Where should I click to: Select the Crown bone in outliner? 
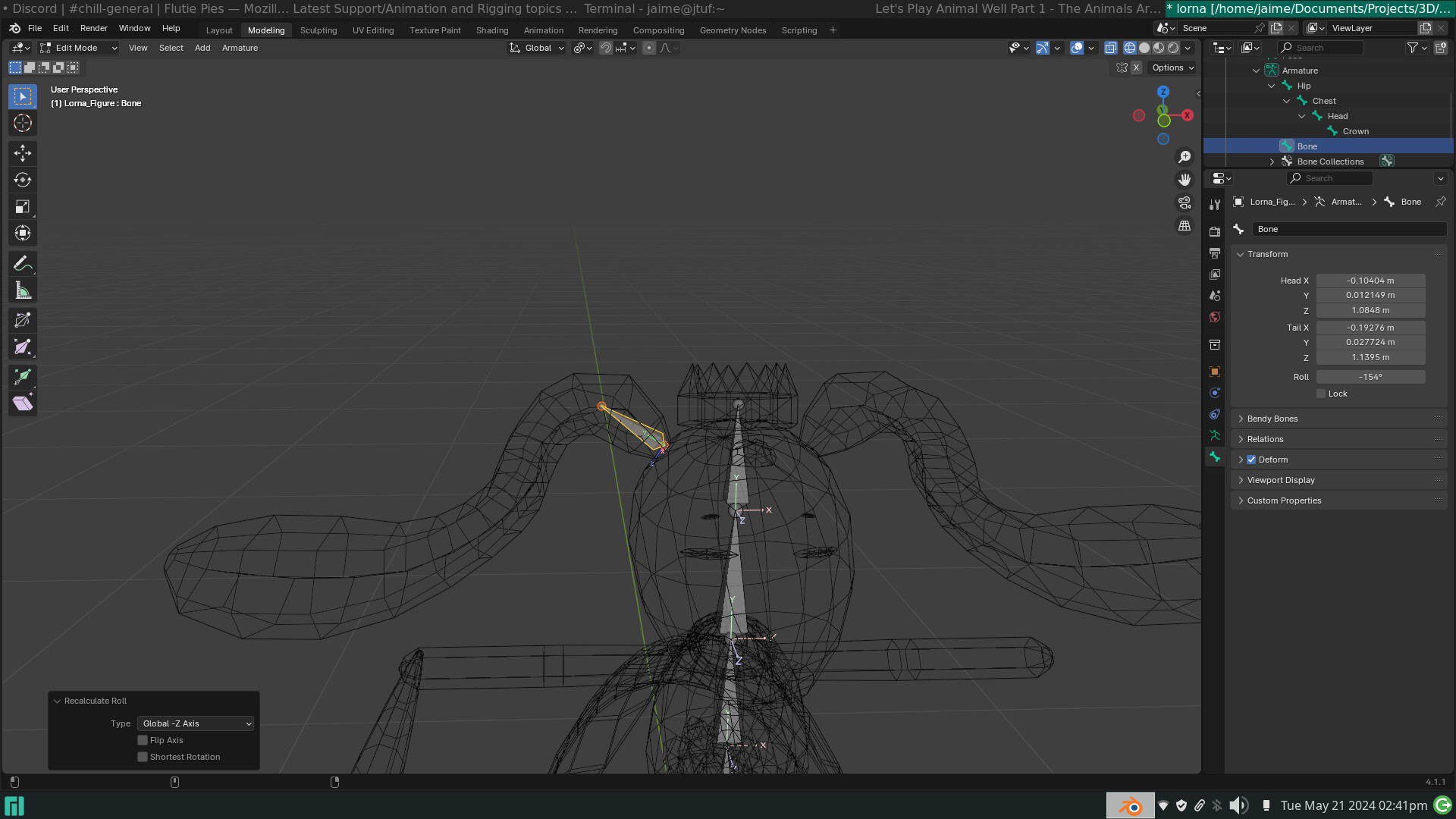click(x=1355, y=131)
